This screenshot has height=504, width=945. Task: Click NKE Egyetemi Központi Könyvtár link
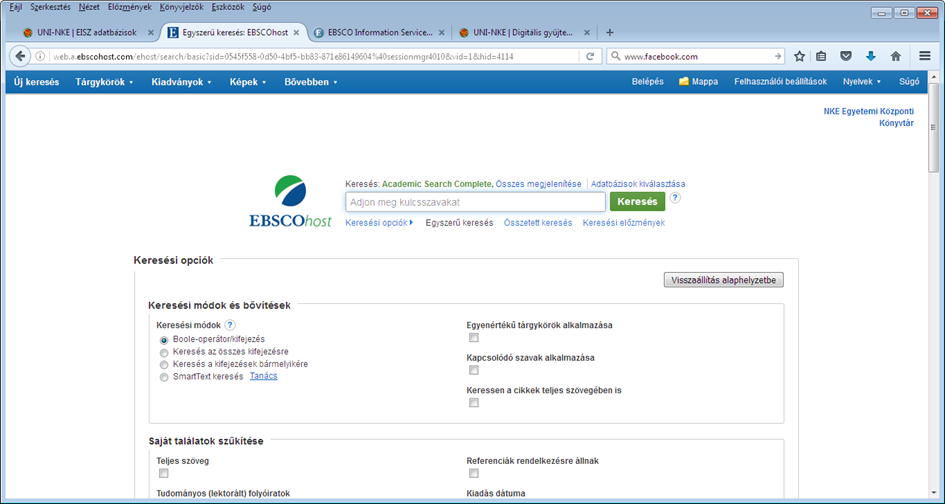868,118
